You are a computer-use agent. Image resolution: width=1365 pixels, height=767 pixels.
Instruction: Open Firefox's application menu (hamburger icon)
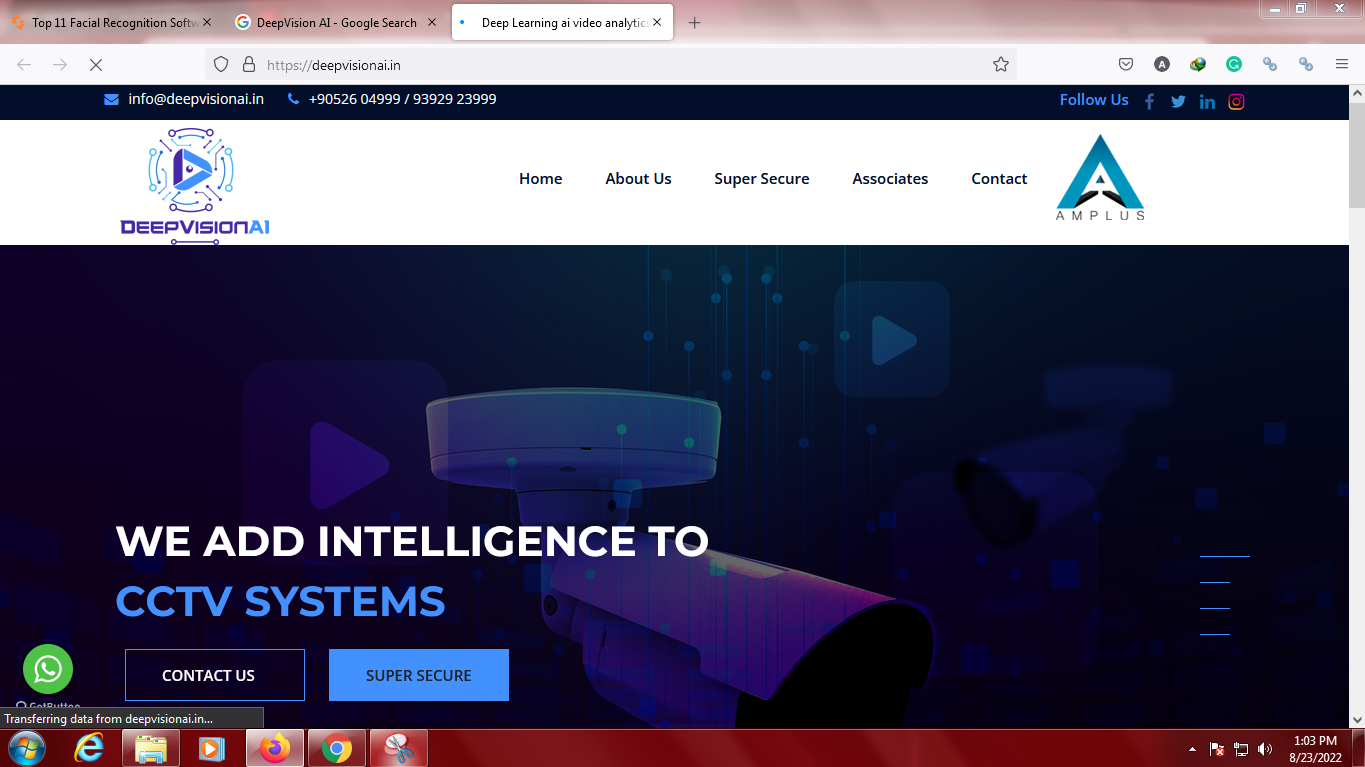point(1342,64)
